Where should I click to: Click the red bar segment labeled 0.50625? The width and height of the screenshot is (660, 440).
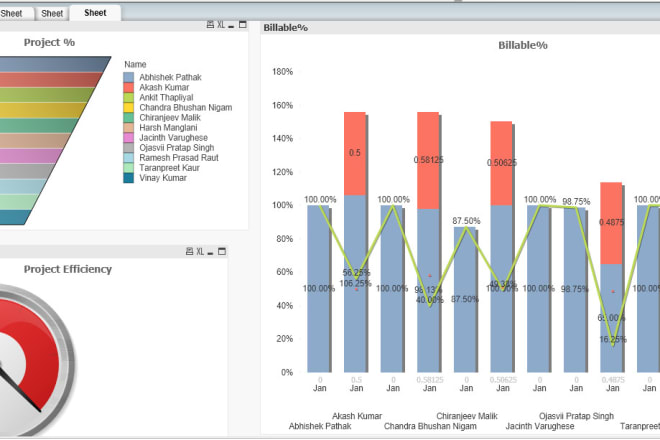501,163
